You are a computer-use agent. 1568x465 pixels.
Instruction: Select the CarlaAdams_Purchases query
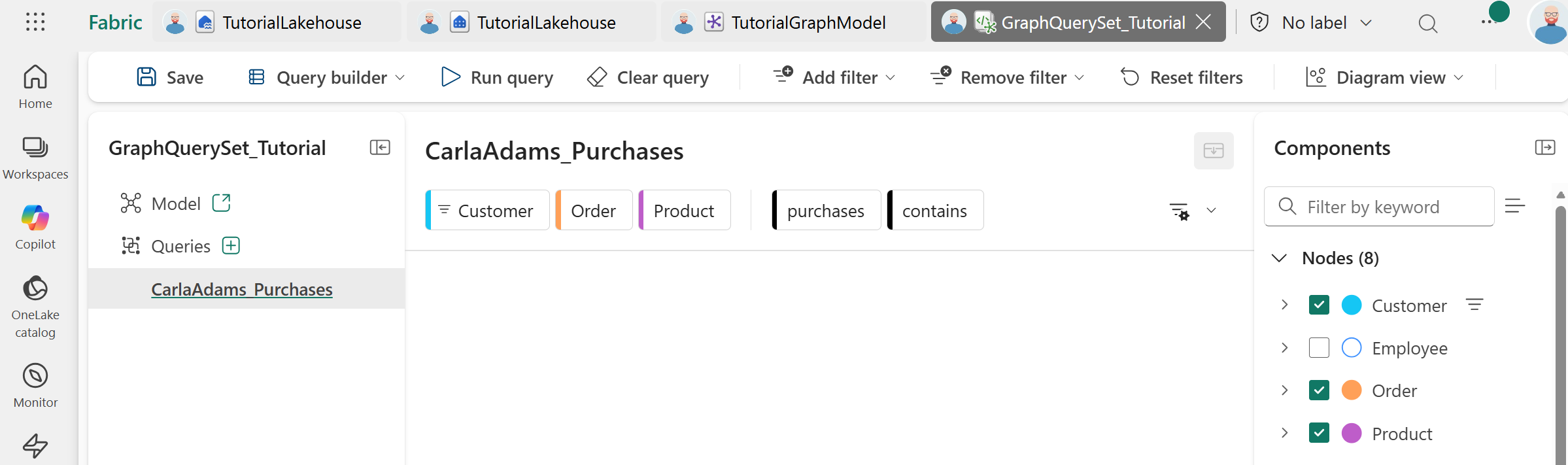tap(242, 289)
